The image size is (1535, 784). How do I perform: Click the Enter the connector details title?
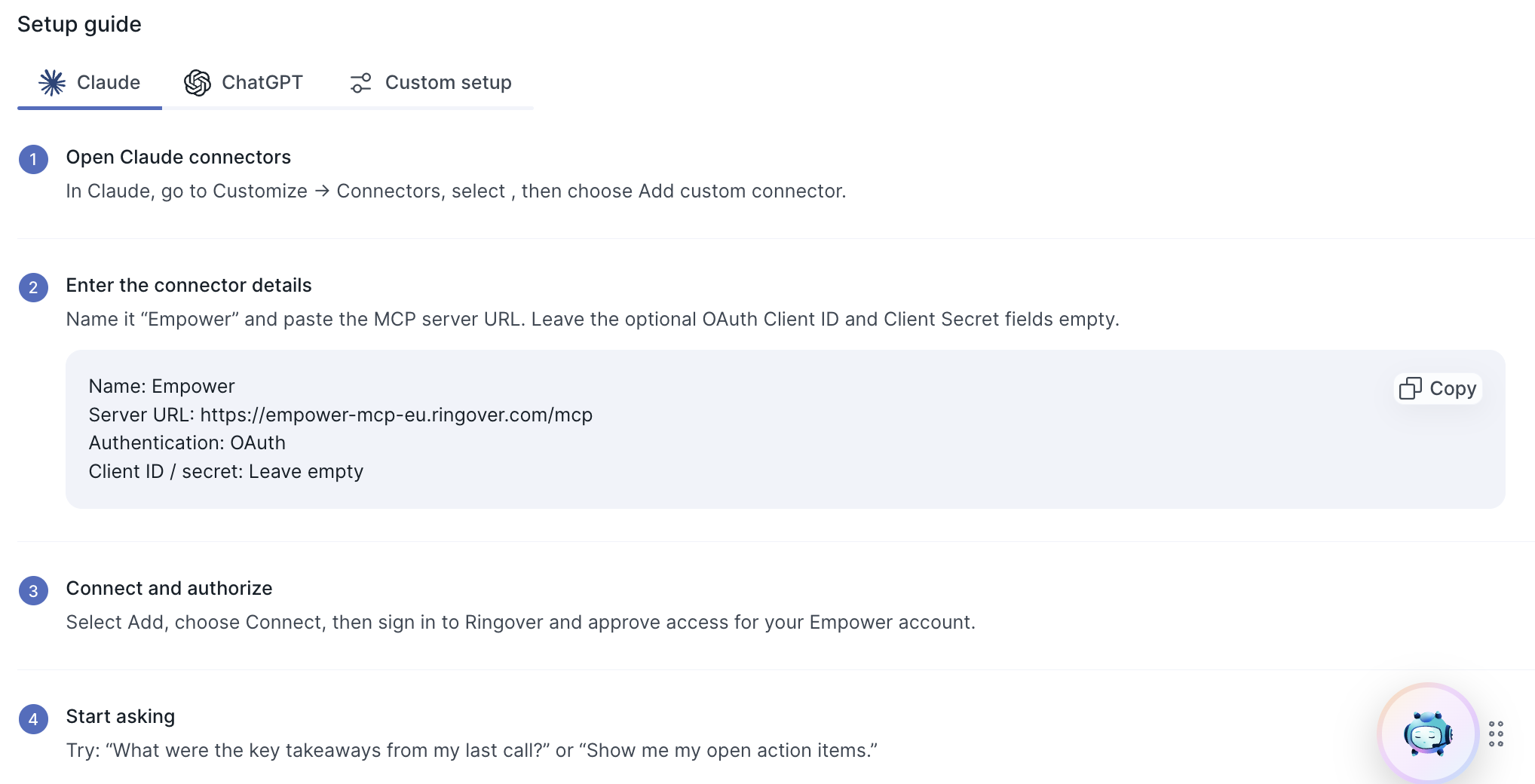[188, 285]
